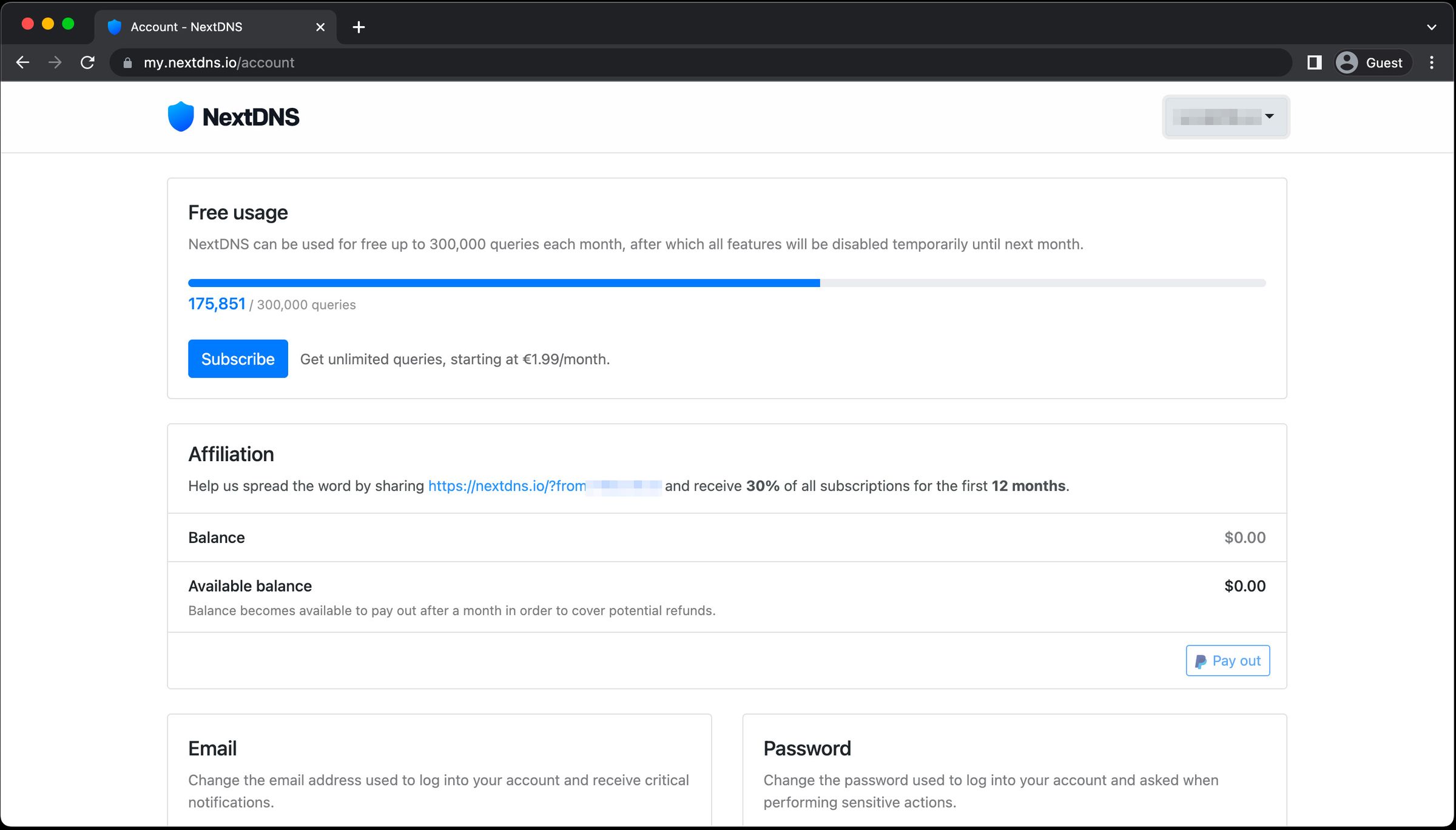Click the Free usage heading

pos(238,213)
